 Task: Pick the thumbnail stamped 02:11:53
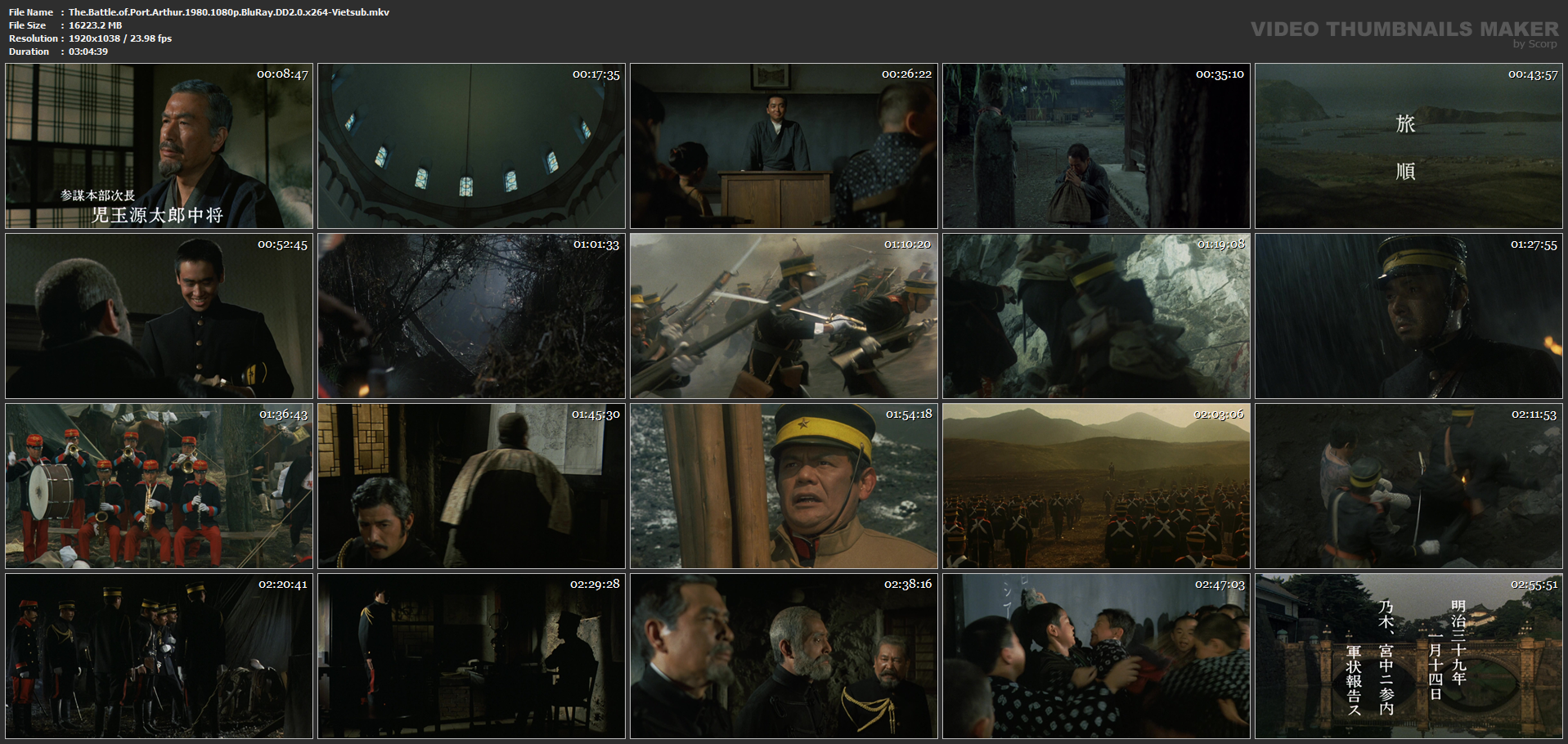click(x=1409, y=486)
